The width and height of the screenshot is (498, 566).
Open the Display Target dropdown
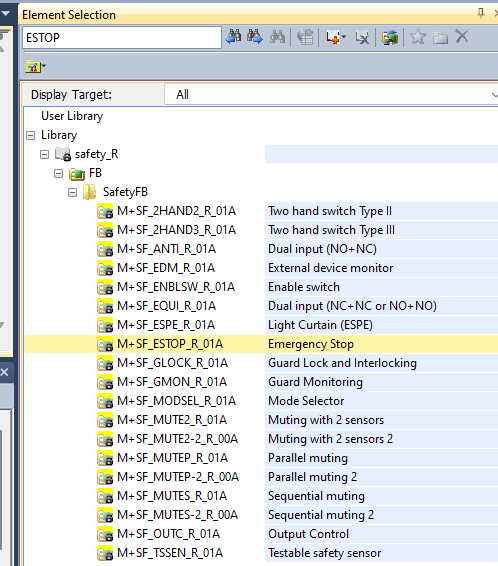pyautogui.click(x=331, y=95)
